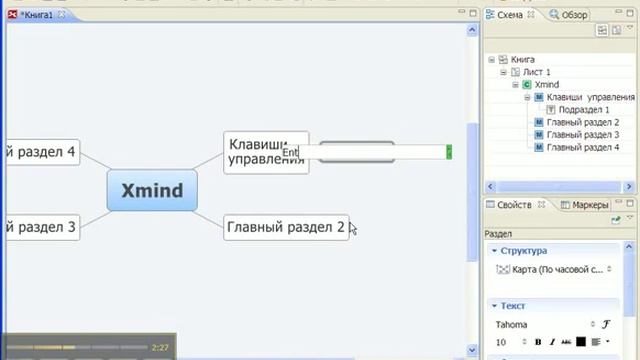Open the Маркеры tab
This screenshot has width=640, height=360.
click(584, 205)
